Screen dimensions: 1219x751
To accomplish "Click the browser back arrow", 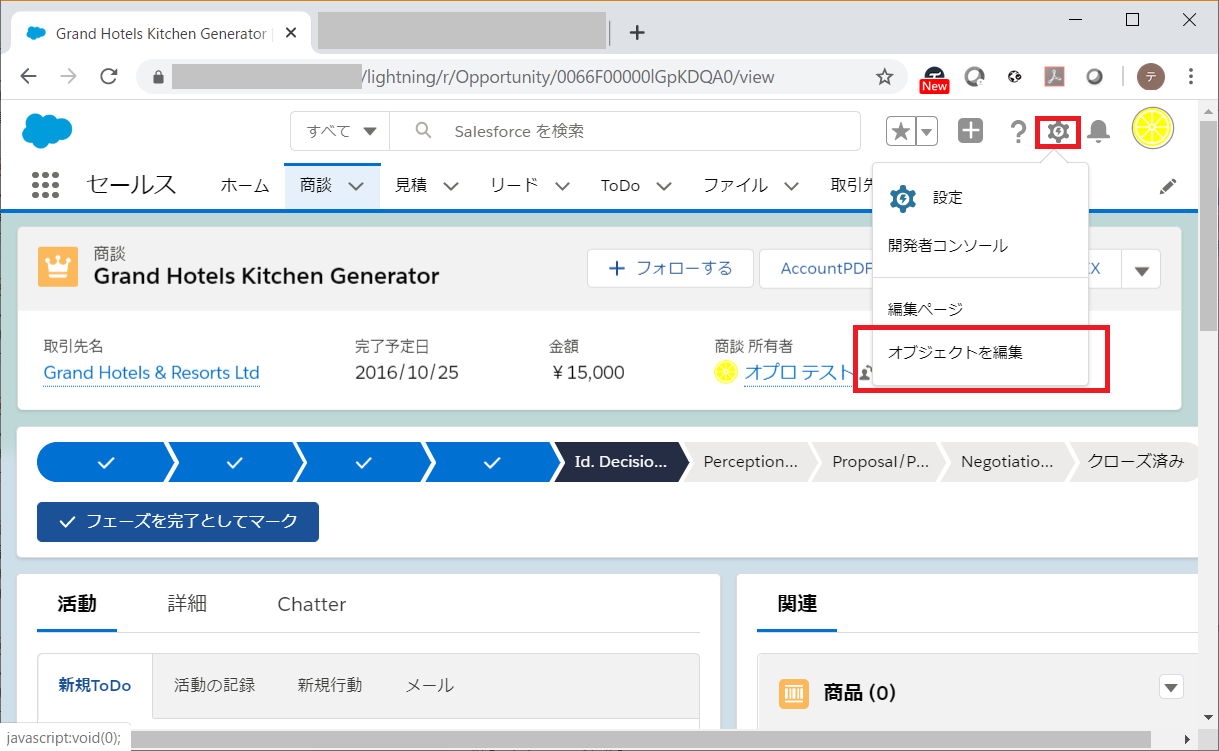I will click(x=28, y=76).
